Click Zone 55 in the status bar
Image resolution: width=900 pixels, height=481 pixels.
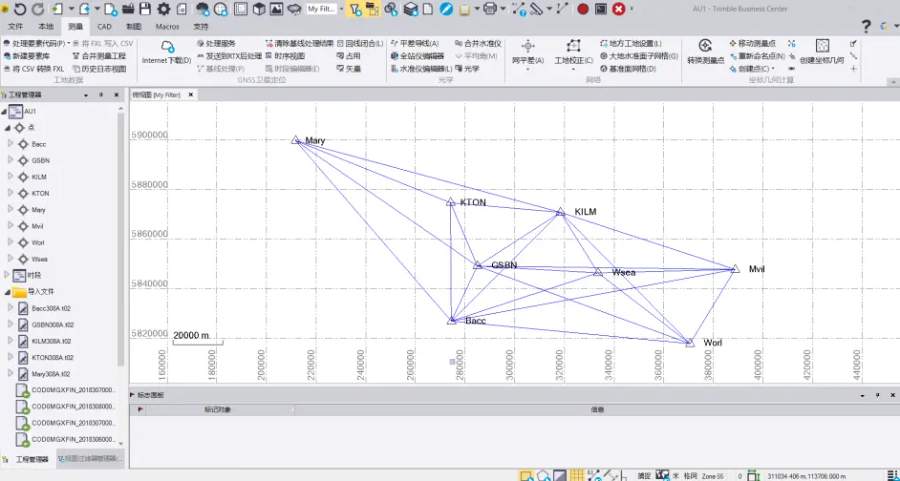pos(712,476)
